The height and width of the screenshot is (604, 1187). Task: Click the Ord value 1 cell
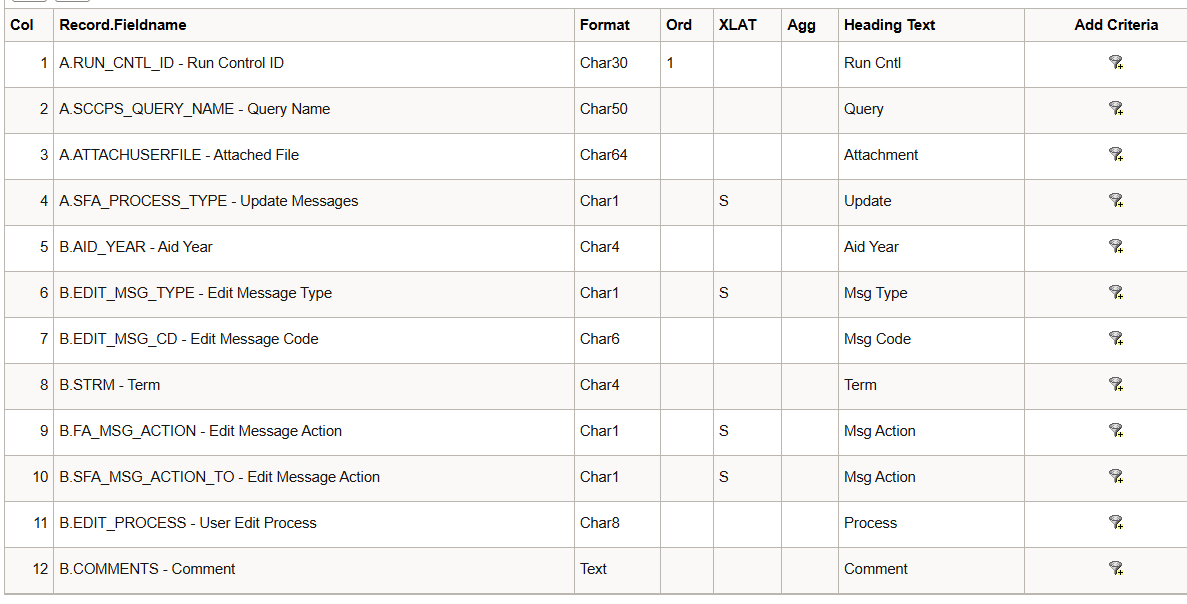pos(670,63)
